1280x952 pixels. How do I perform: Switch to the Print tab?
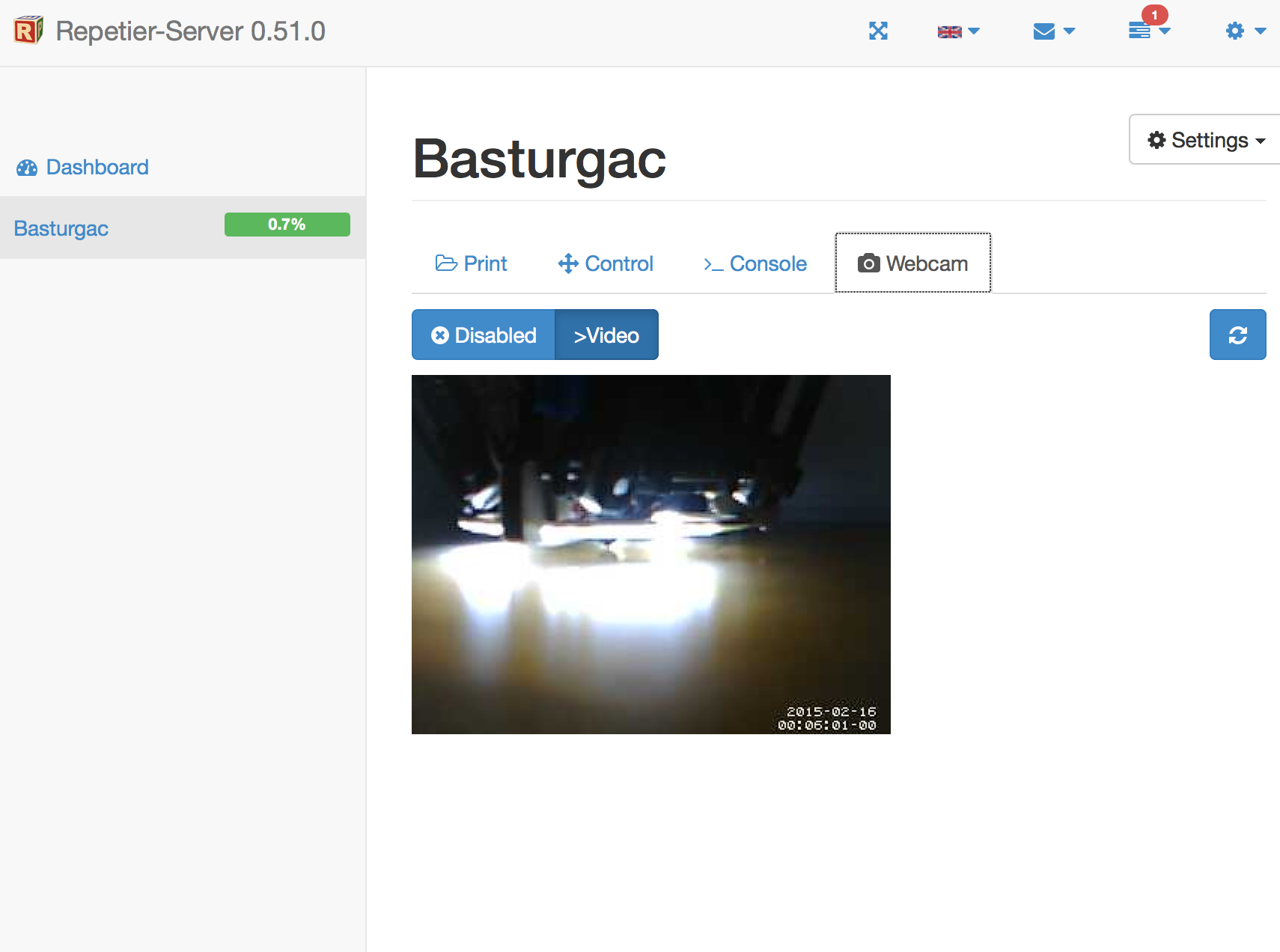pyautogui.click(x=471, y=263)
